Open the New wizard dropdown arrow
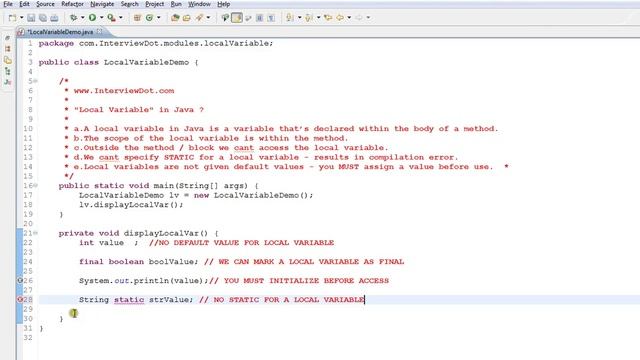 point(21,18)
